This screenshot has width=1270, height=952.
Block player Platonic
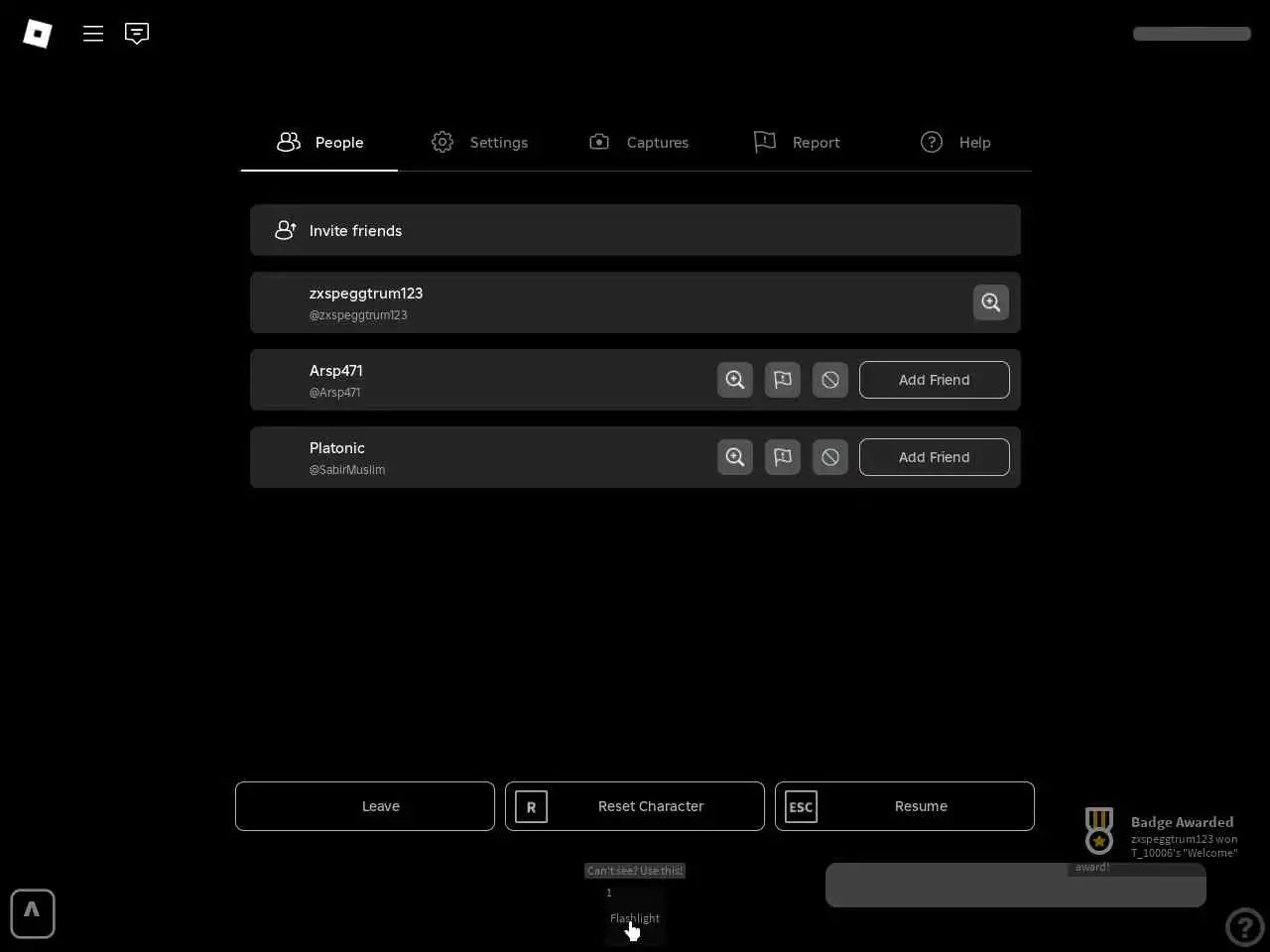(830, 457)
